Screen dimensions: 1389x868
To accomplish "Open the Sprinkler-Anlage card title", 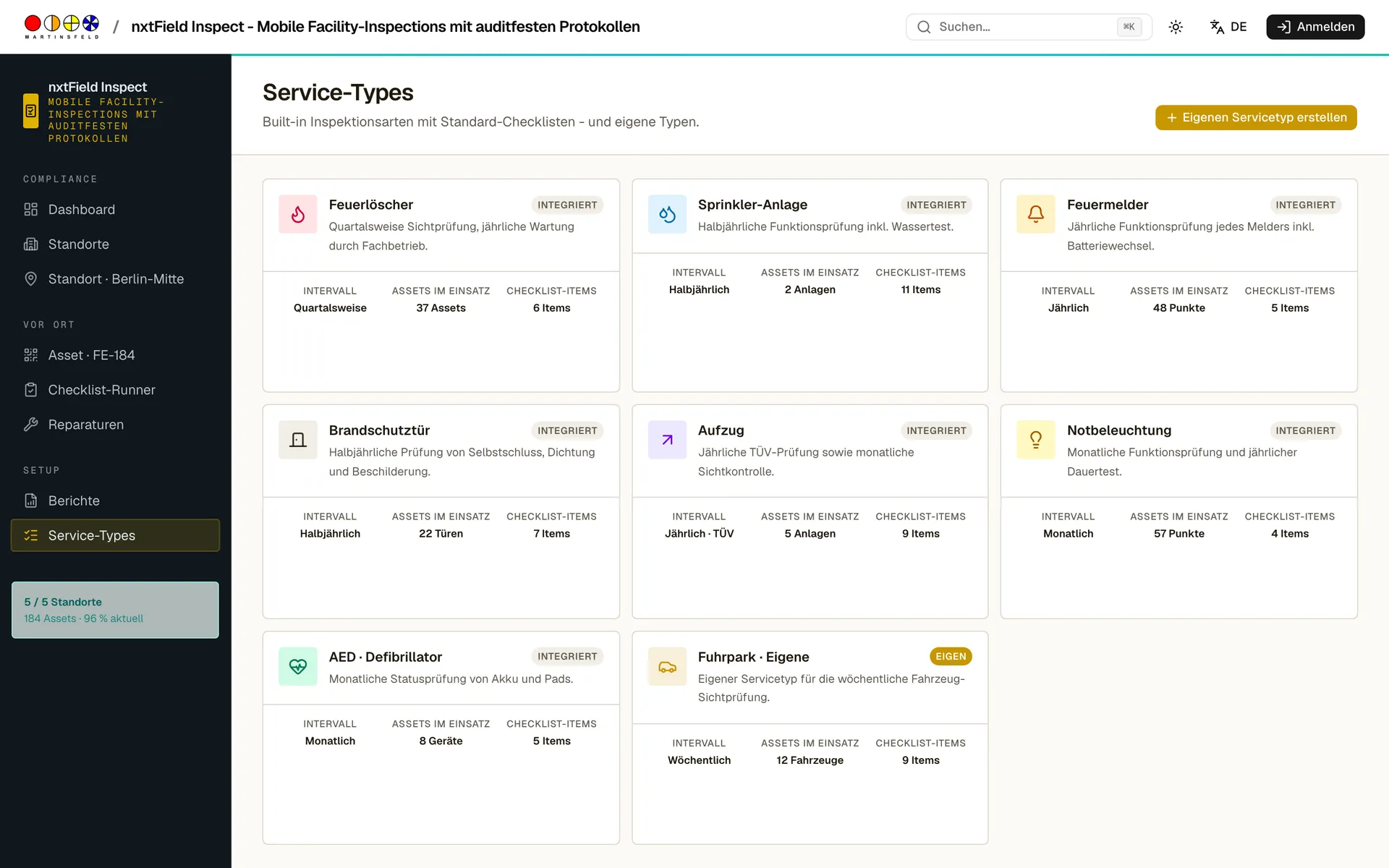I will [752, 205].
